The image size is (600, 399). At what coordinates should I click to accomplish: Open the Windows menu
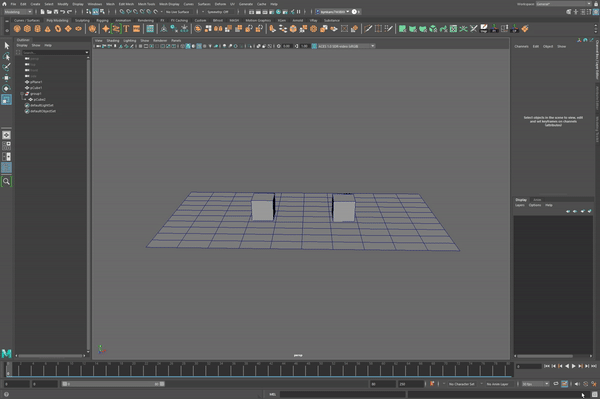coord(95,4)
